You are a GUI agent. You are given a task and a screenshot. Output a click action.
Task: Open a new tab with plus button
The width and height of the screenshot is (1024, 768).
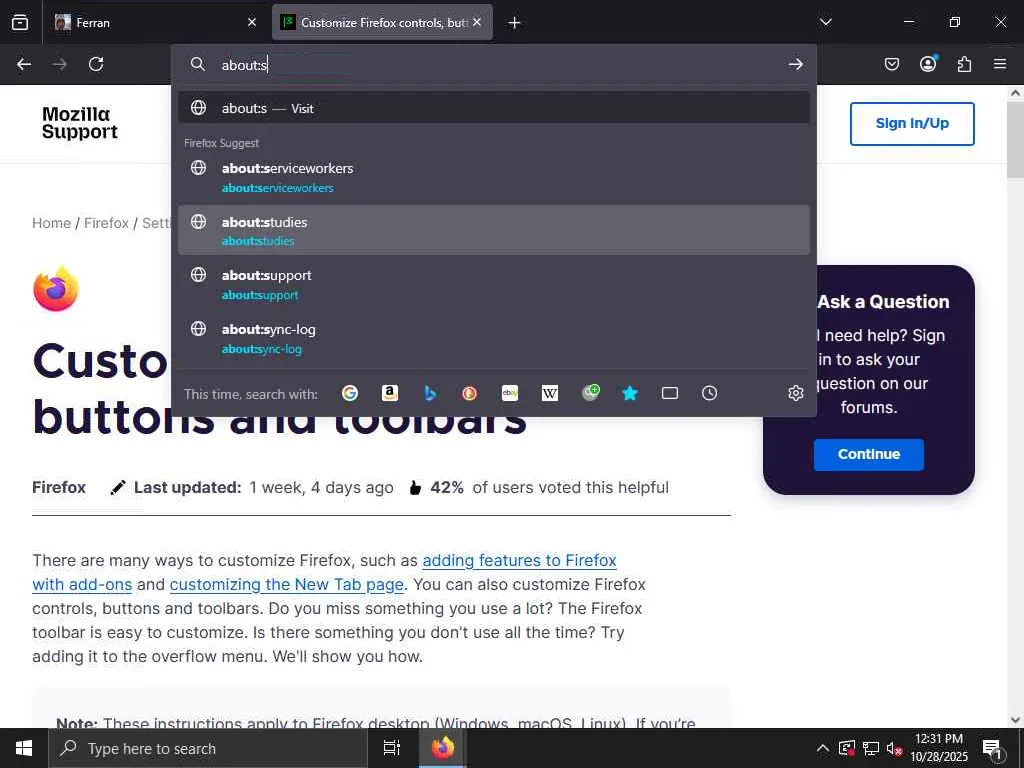pyautogui.click(x=515, y=23)
